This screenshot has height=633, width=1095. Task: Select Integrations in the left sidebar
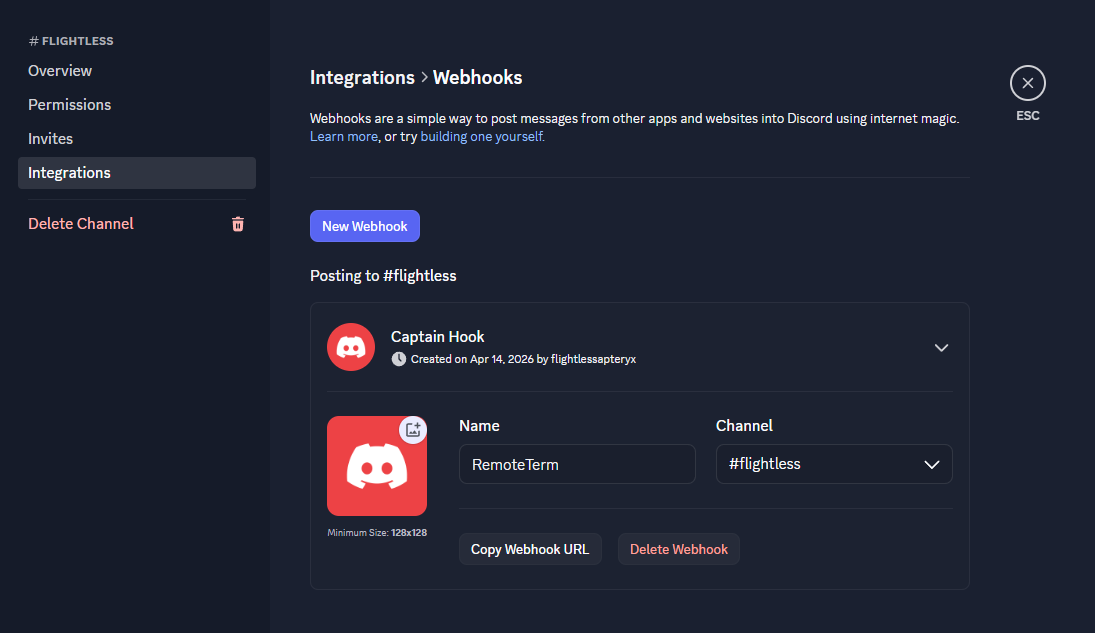[69, 173]
